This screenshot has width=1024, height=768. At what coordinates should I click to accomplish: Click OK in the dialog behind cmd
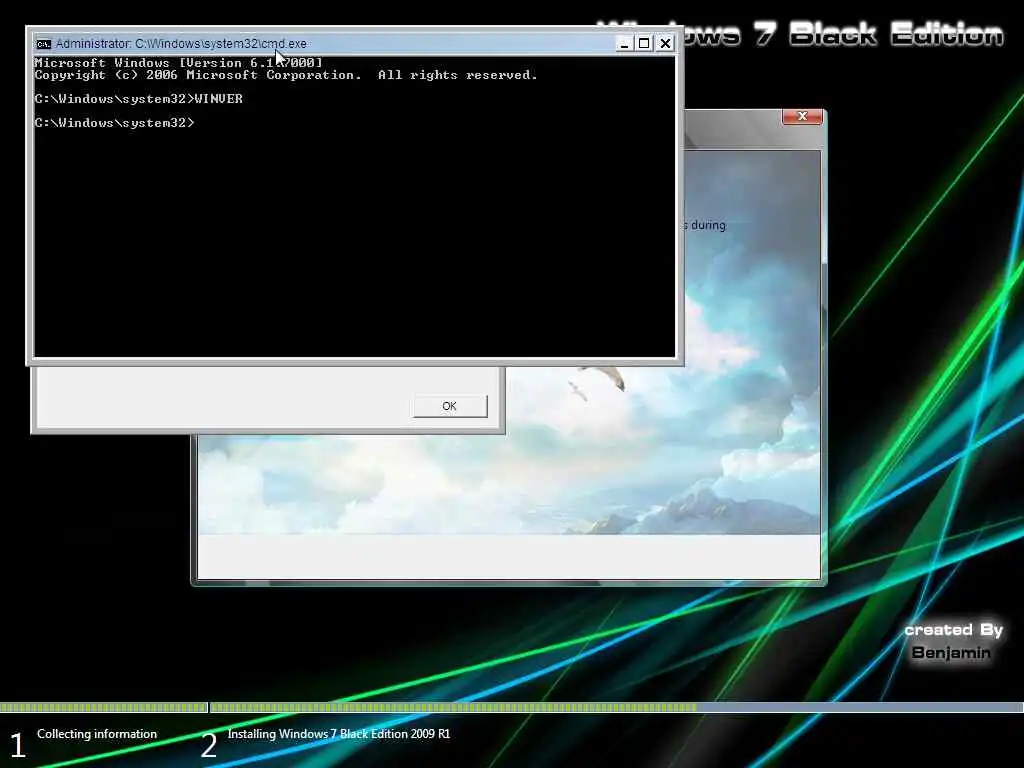(449, 406)
